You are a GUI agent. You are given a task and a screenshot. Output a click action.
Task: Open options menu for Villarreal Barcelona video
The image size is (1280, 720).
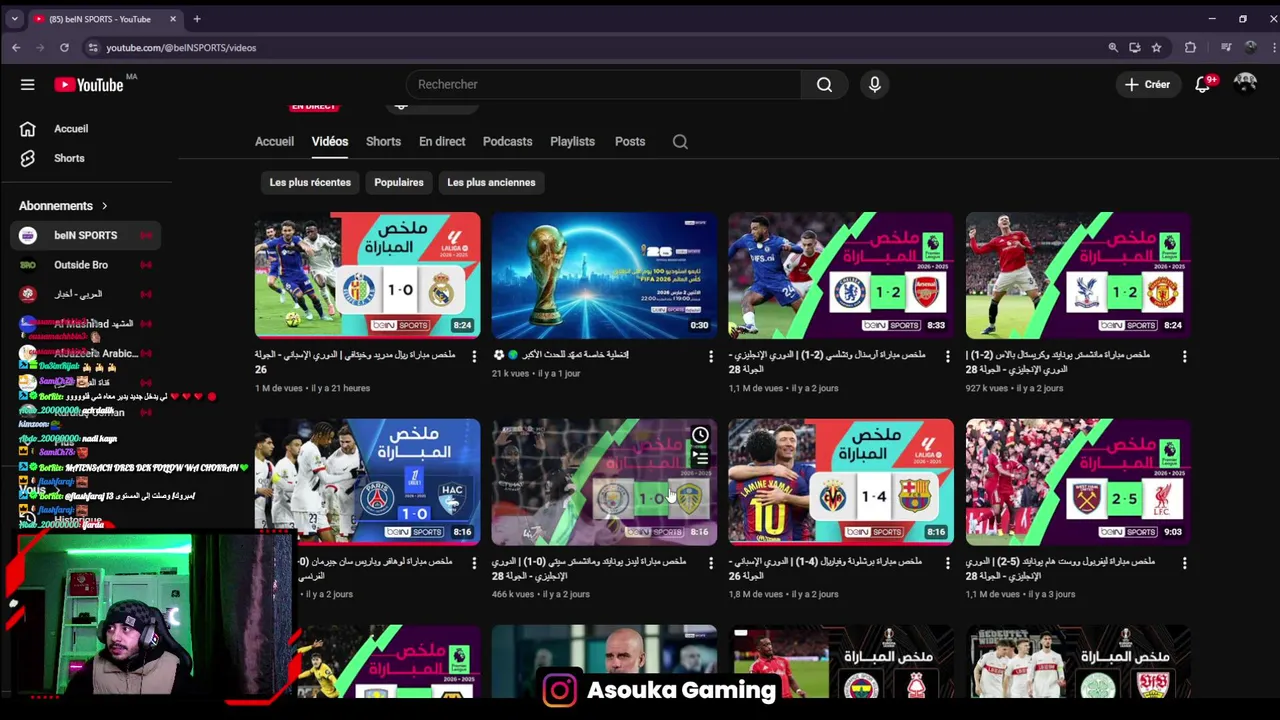tap(948, 563)
